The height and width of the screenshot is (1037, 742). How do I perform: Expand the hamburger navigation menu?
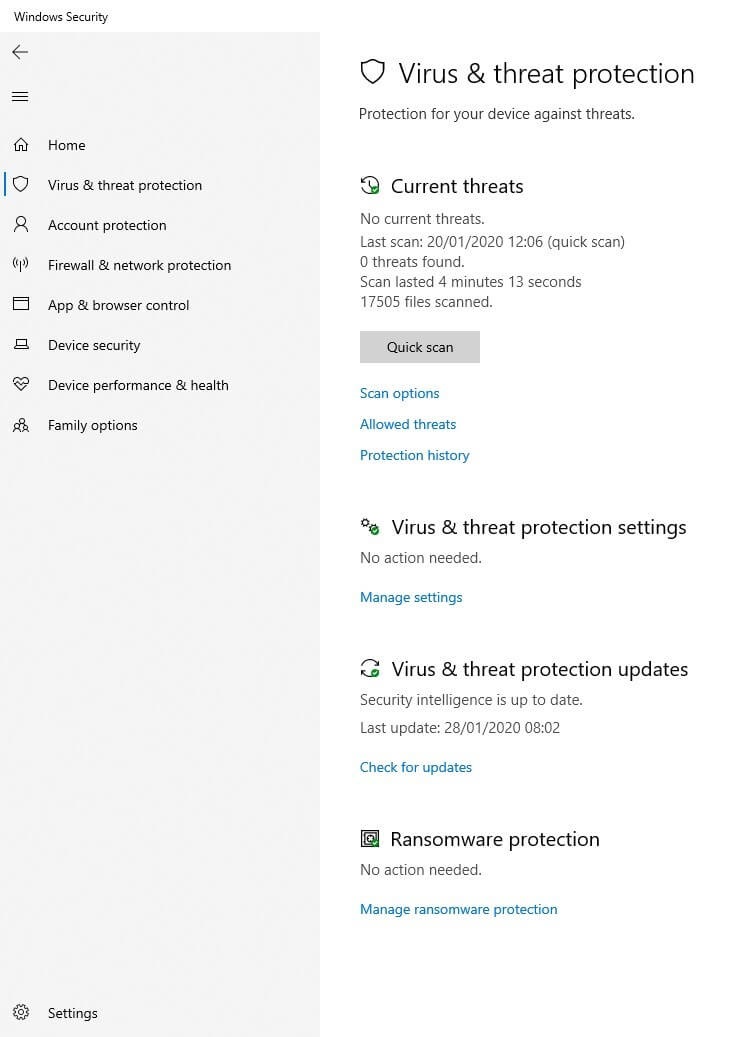20,97
